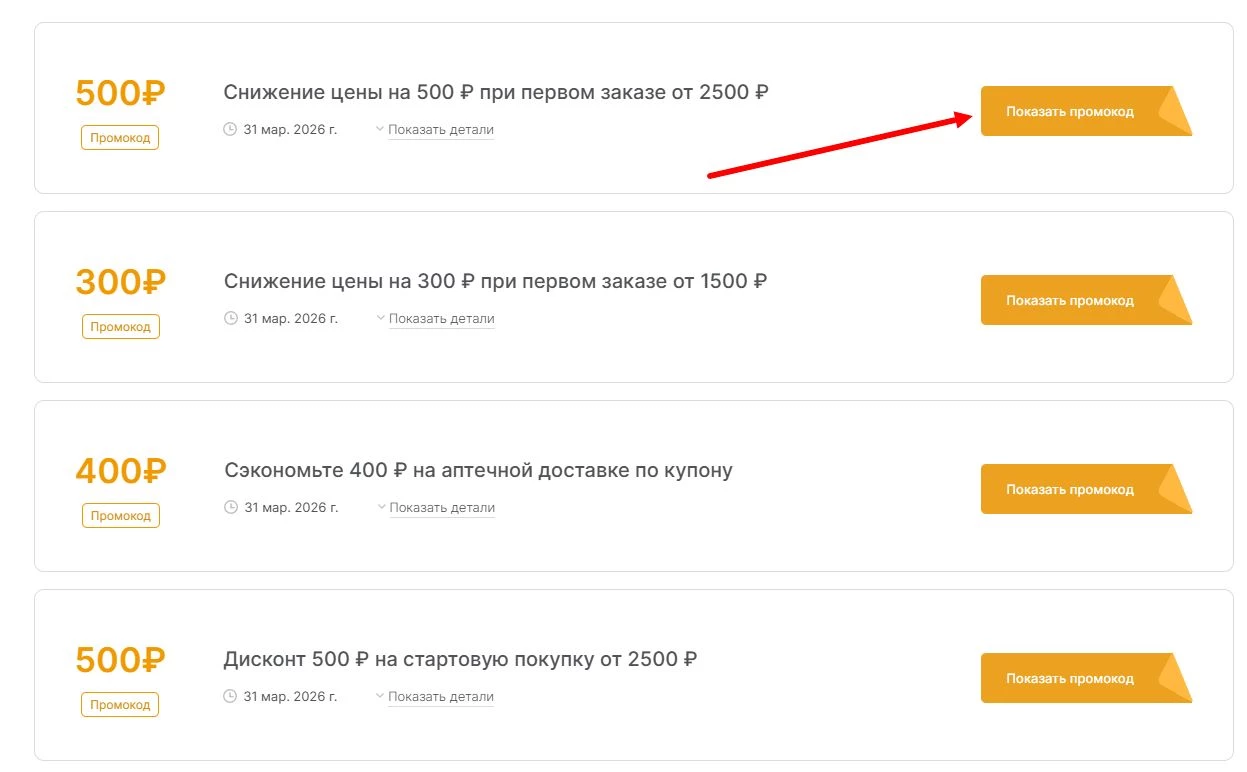Show promo code for 300 ₽ first order
The height and width of the screenshot is (772, 1247).
[1070, 300]
